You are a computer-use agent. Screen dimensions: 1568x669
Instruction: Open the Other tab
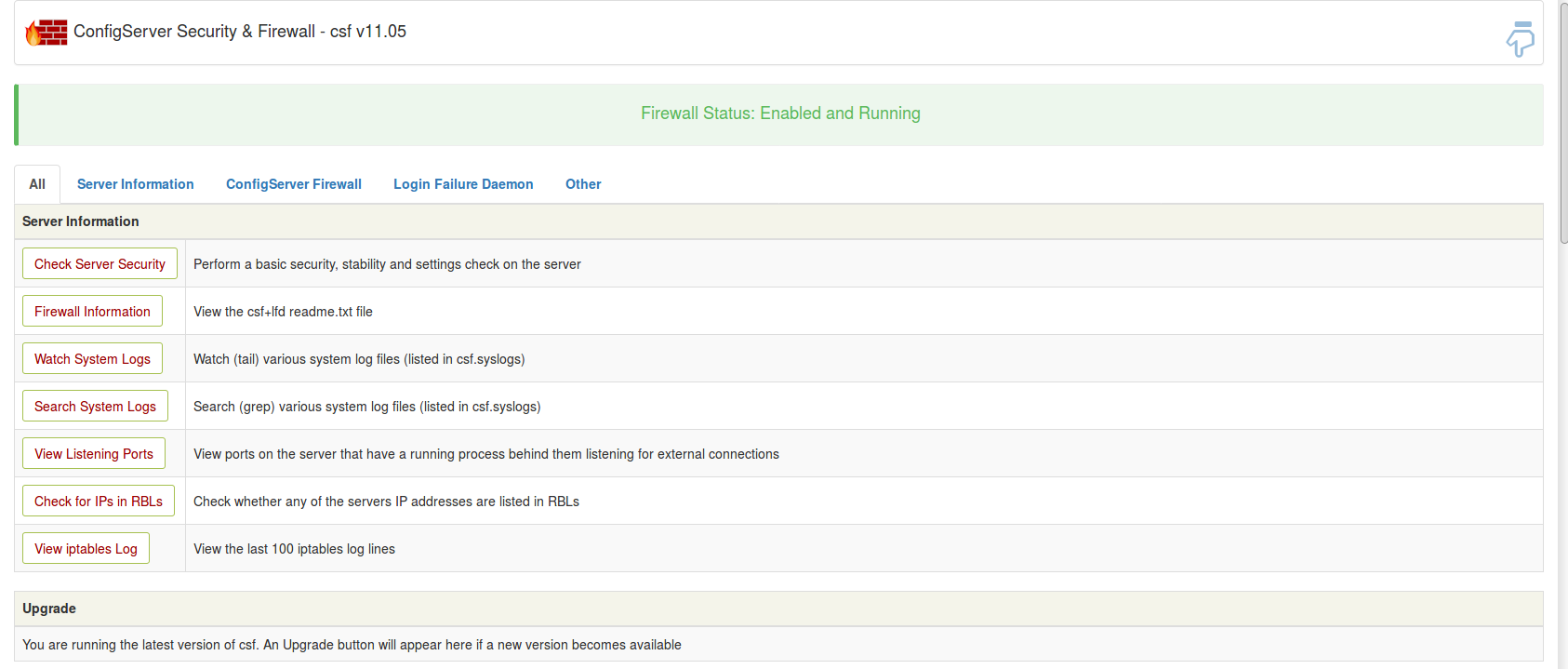pos(583,184)
